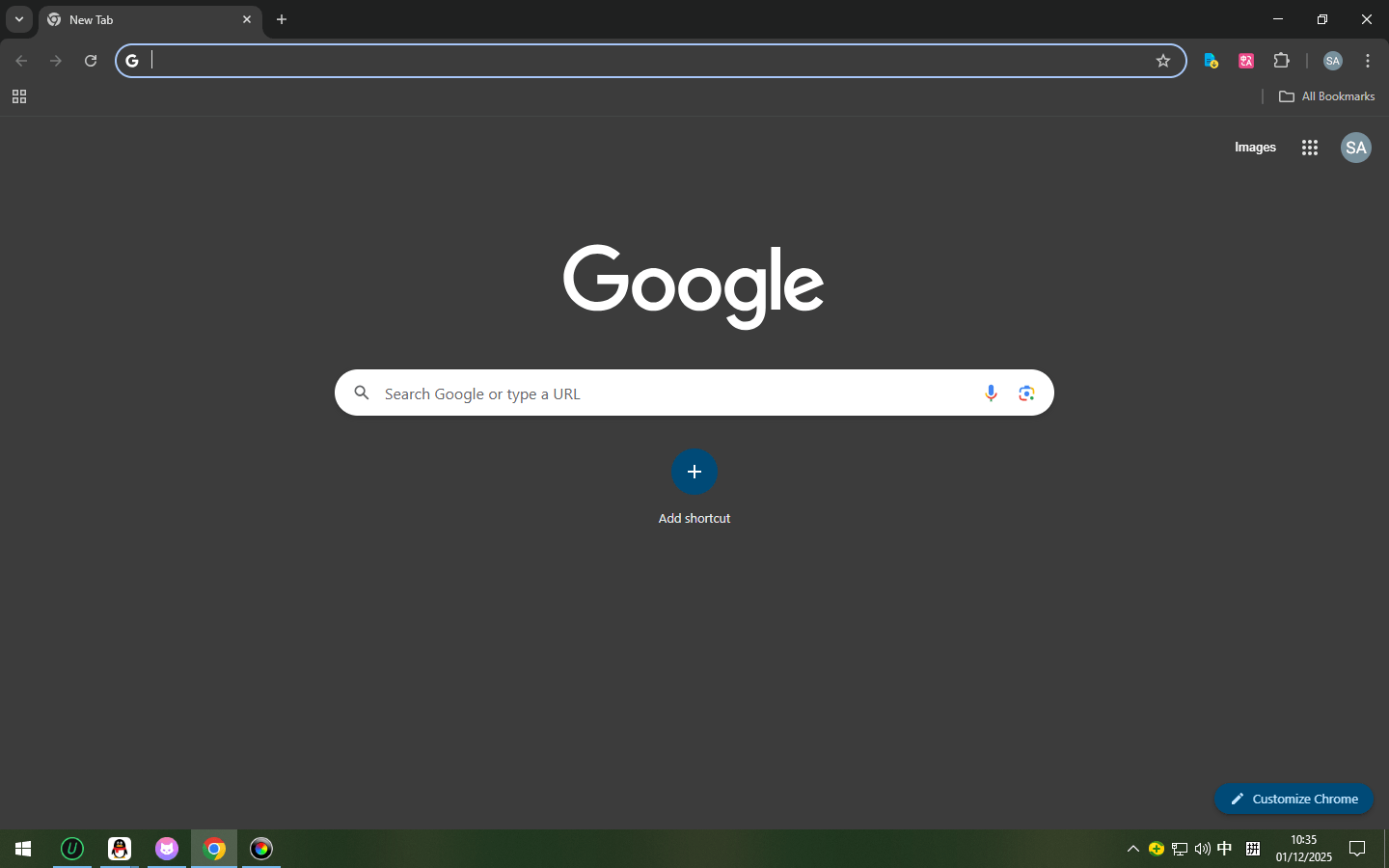
Task: Open the volume control
Action: pyautogui.click(x=1203, y=849)
